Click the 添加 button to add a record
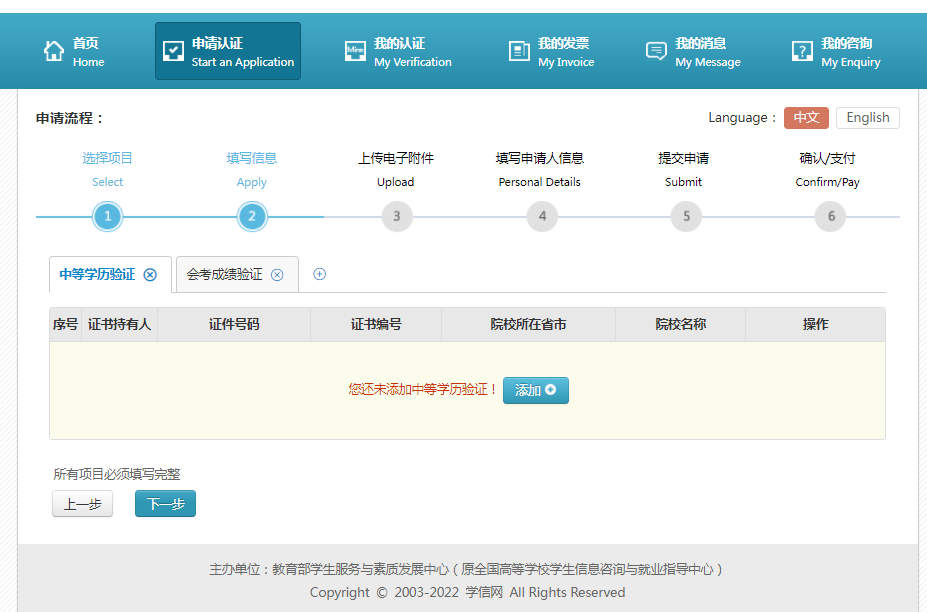Image resolution: width=927 pixels, height=612 pixels. click(535, 390)
